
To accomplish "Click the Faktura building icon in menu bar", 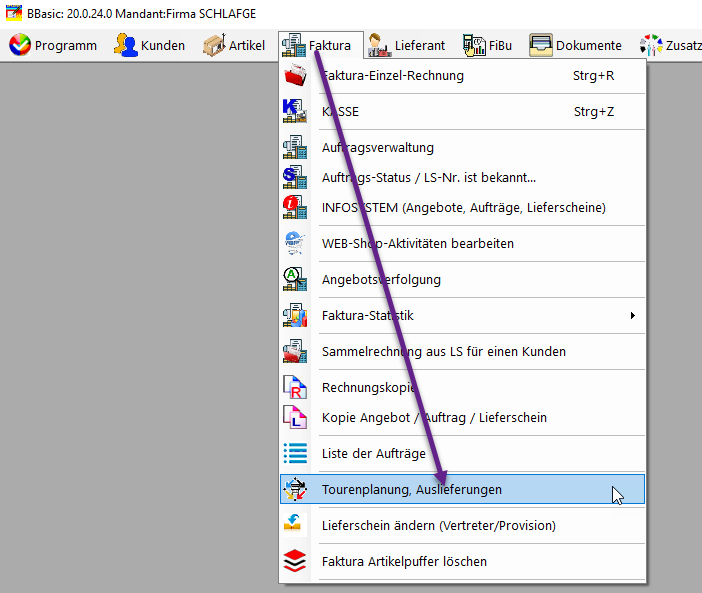I will pyautogui.click(x=294, y=45).
